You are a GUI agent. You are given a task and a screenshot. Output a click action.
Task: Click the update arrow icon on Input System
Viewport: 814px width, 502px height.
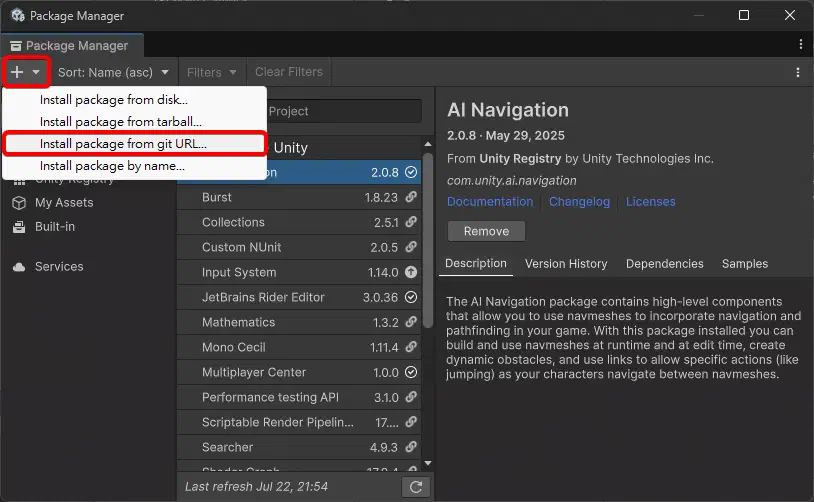pos(411,272)
